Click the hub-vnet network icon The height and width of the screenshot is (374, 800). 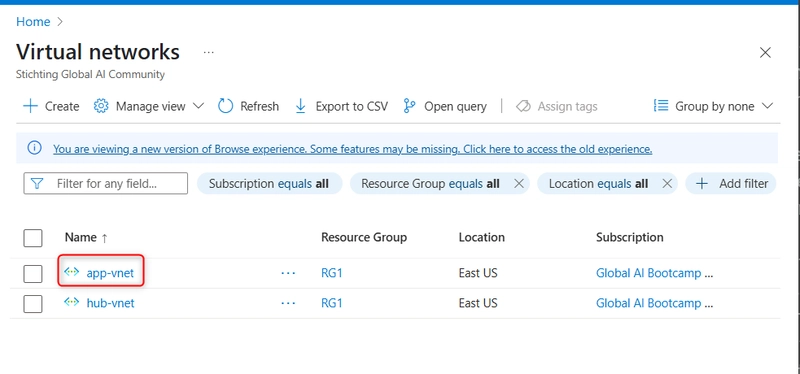click(71, 302)
